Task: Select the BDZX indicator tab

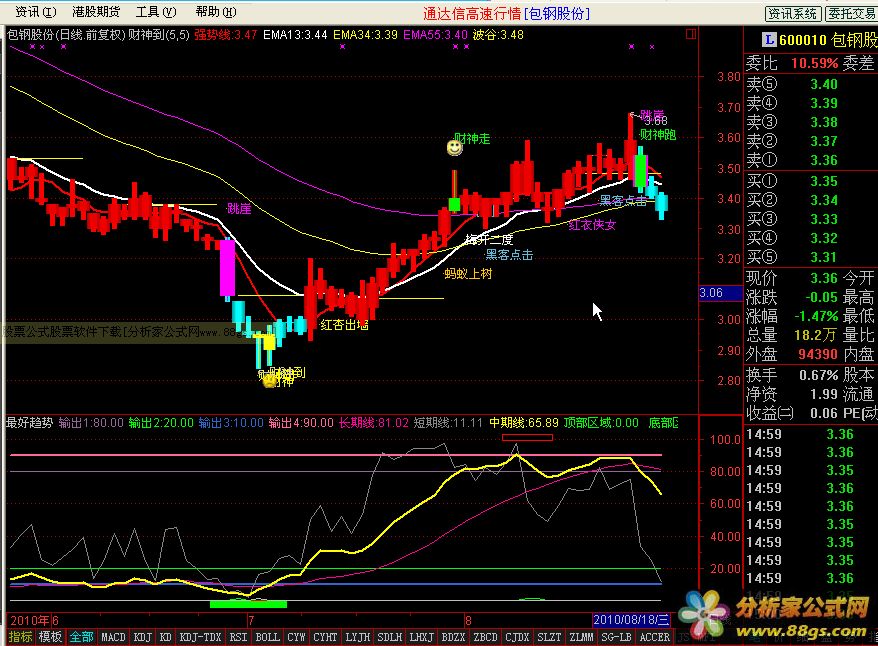Action: pyautogui.click(x=454, y=637)
